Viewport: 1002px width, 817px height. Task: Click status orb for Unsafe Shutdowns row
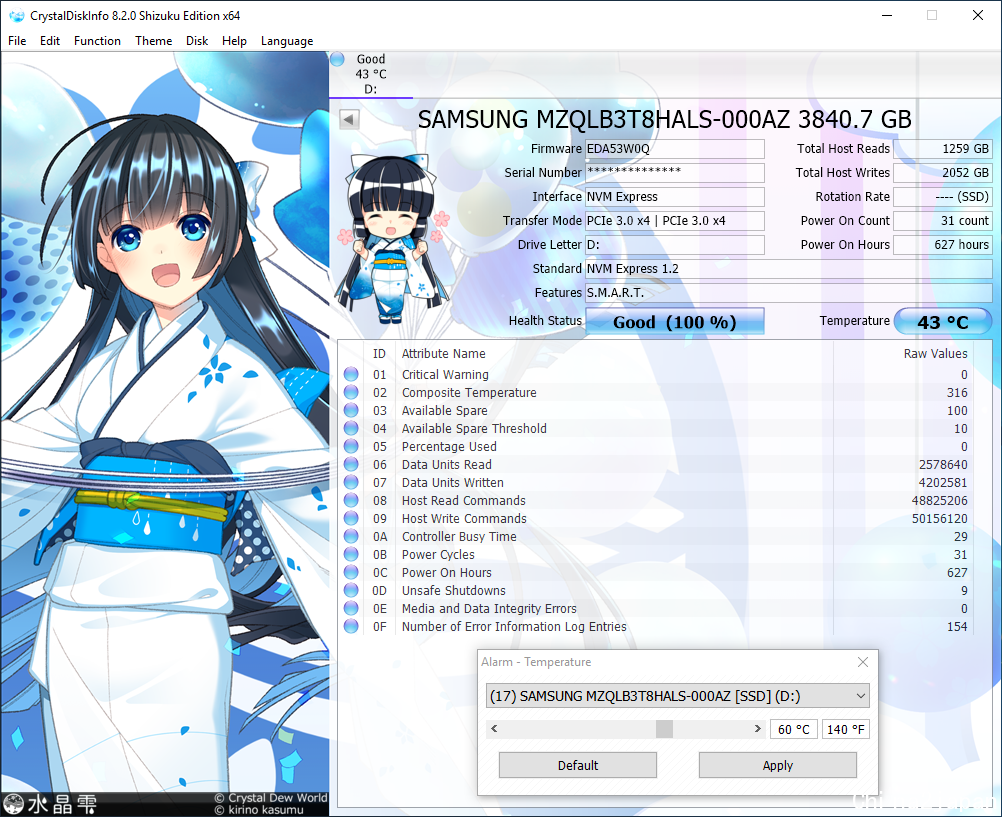351,590
